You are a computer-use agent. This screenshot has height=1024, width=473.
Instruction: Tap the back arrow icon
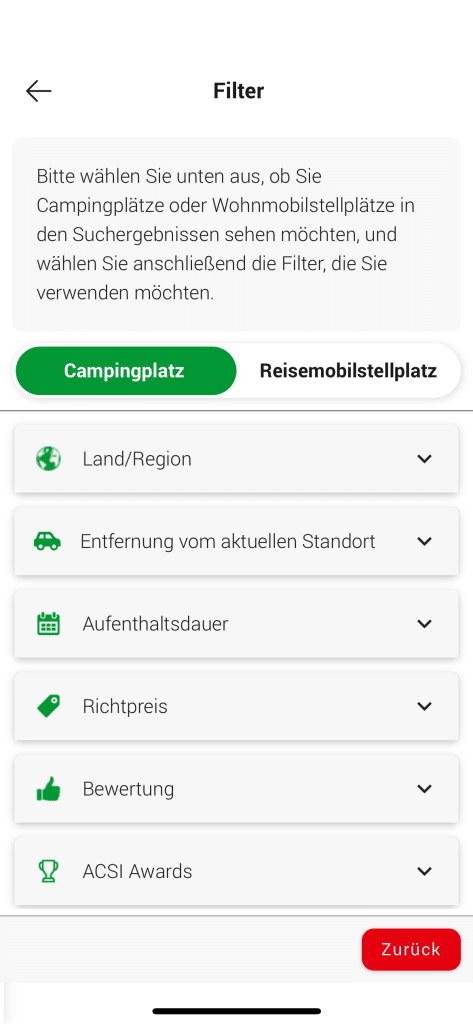pyautogui.click(x=39, y=91)
